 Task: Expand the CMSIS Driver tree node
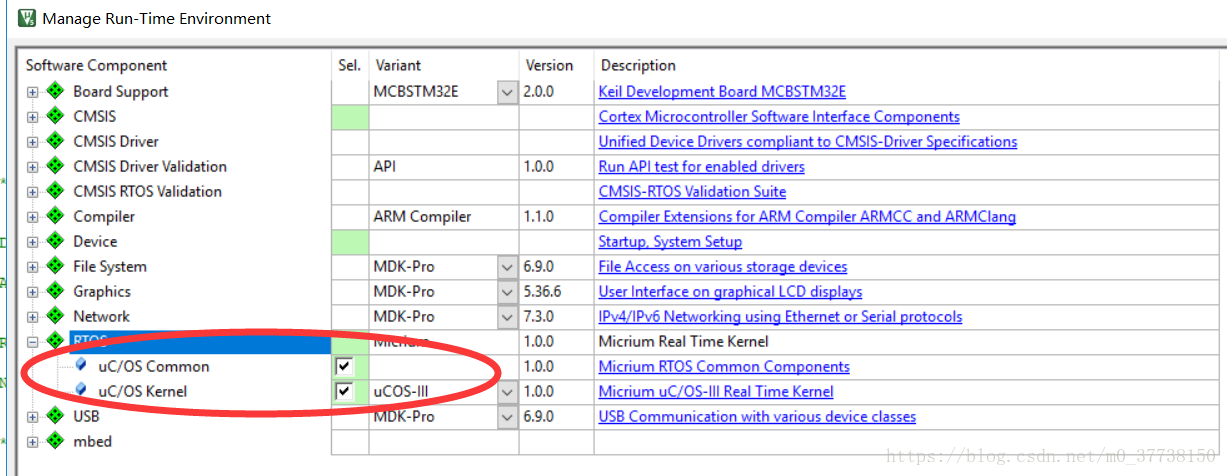pos(33,142)
